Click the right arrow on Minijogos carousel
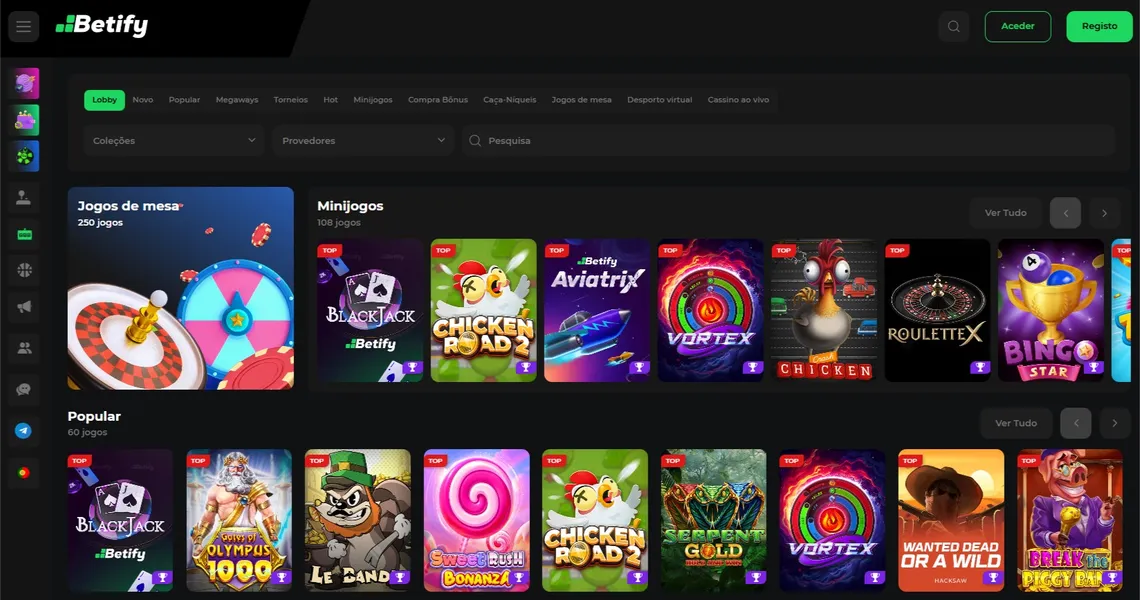This screenshot has width=1140, height=600. [1104, 212]
